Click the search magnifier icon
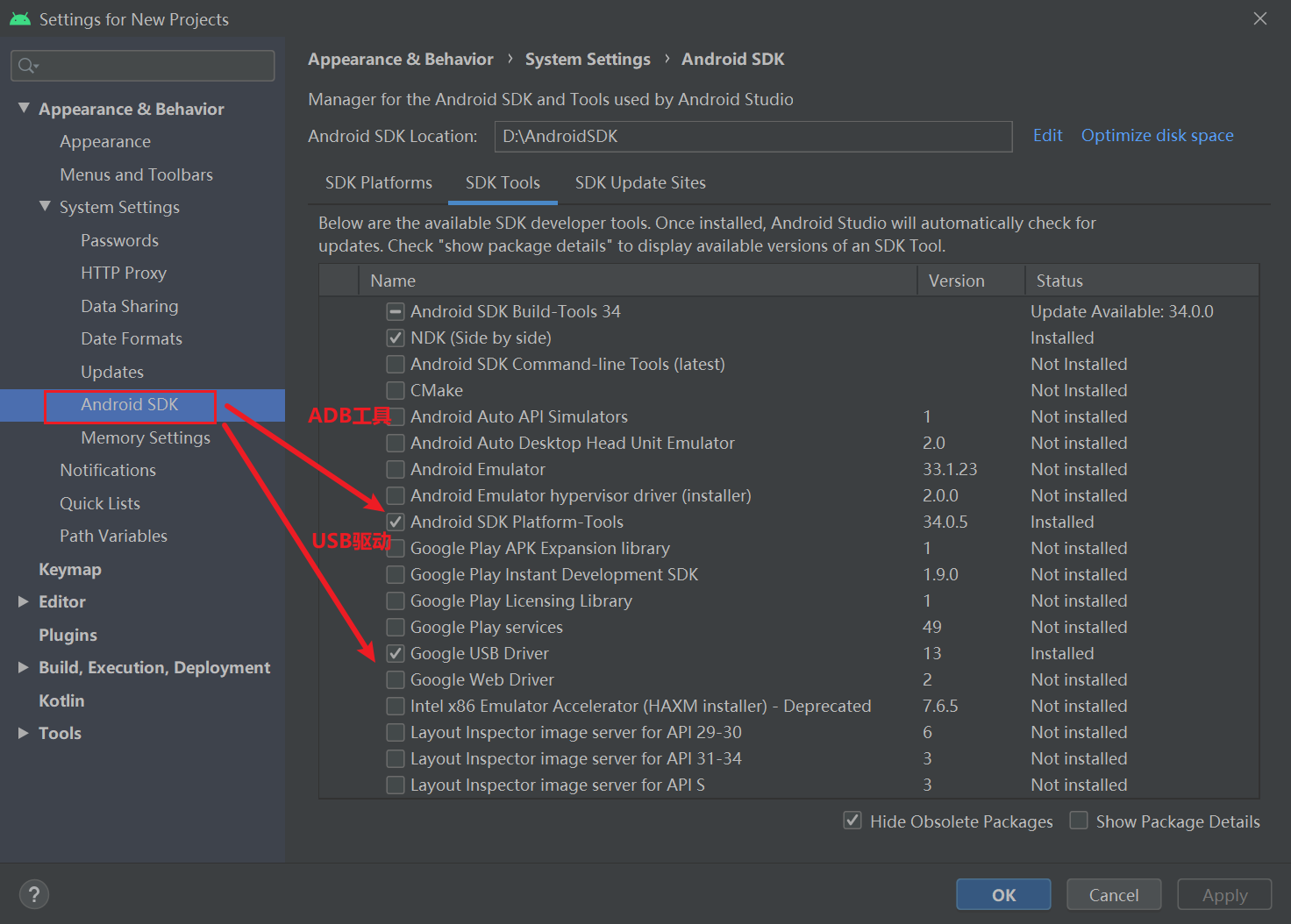The width and height of the screenshot is (1291, 924). pyautogui.click(x=26, y=66)
